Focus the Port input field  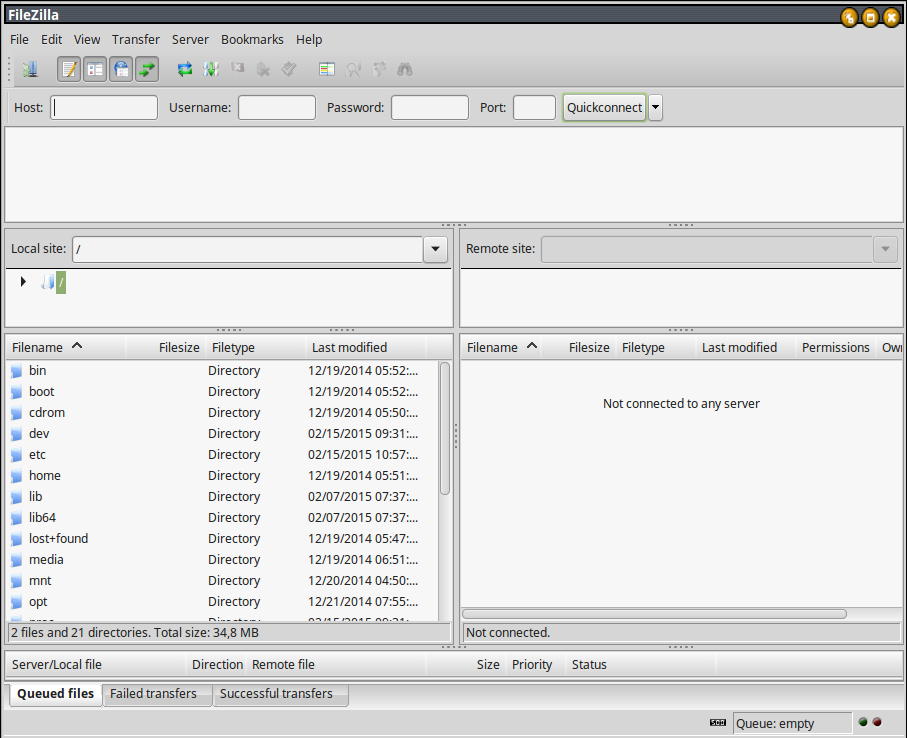534,108
